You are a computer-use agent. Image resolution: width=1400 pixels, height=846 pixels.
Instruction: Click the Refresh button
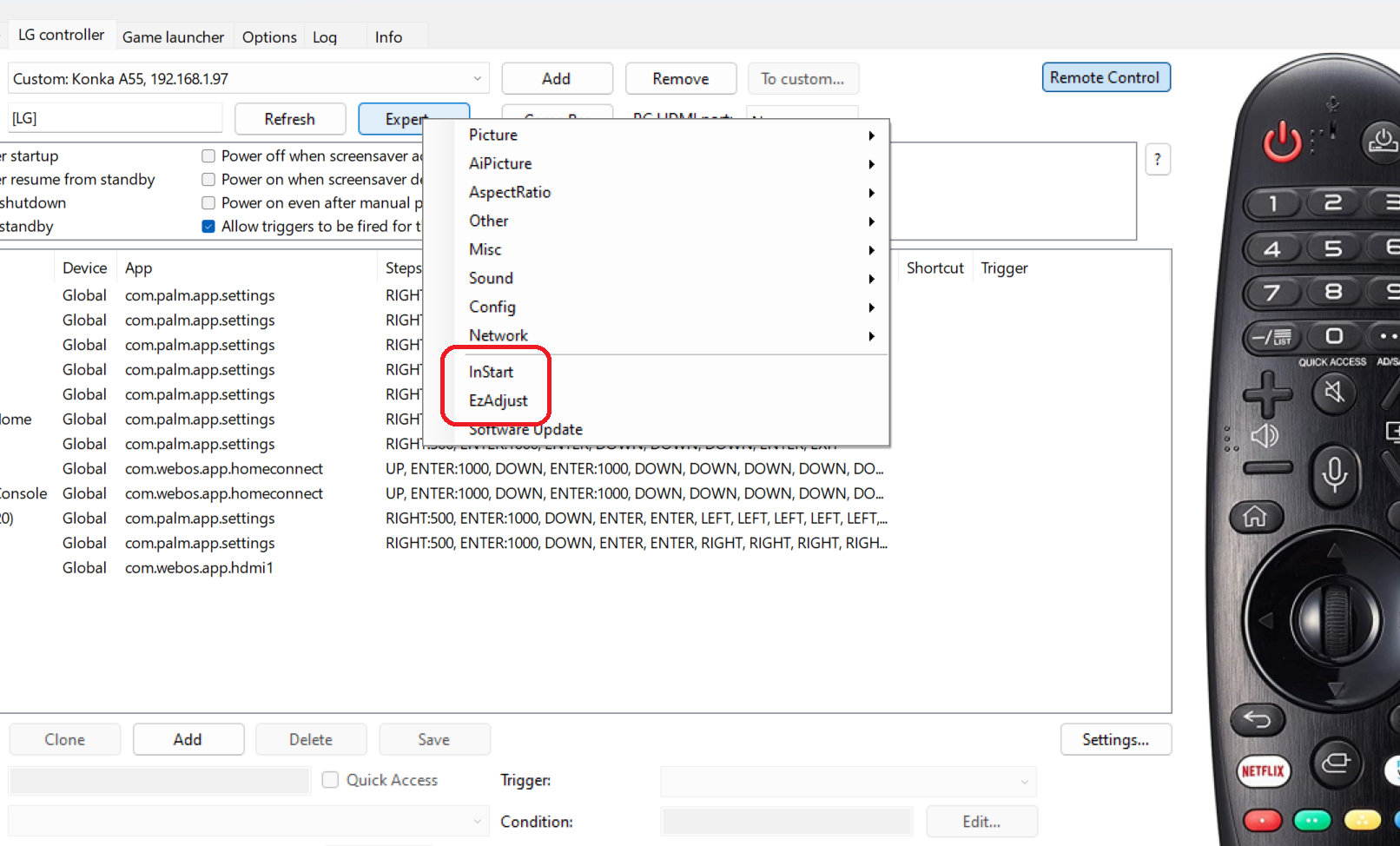point(289,119)
